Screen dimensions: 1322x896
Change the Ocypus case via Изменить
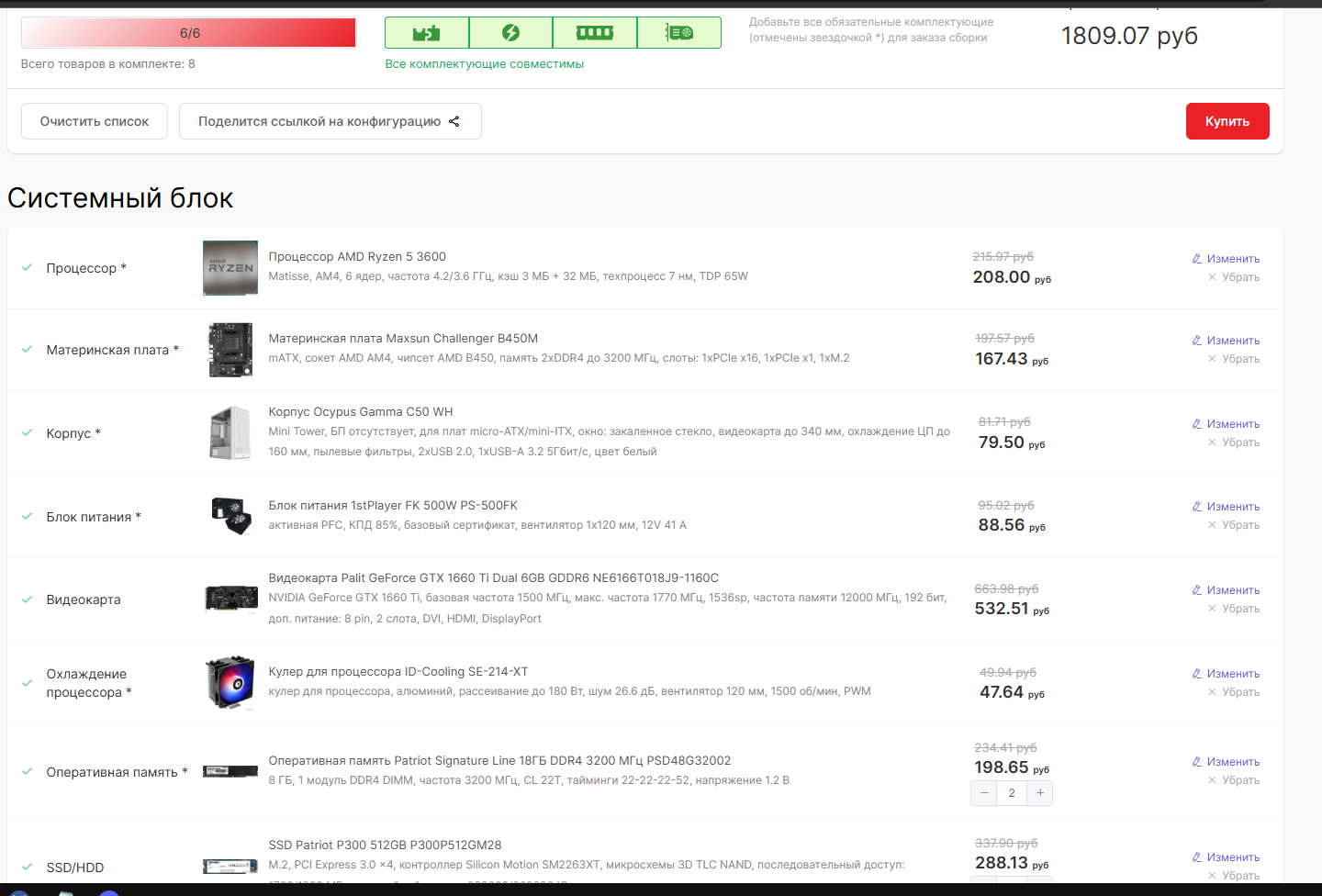coord(1226,424)
